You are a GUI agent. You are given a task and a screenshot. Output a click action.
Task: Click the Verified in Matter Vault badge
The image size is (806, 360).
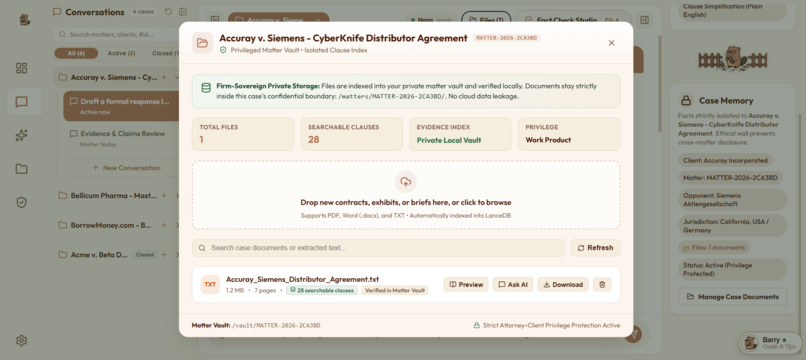click(394, 291)
